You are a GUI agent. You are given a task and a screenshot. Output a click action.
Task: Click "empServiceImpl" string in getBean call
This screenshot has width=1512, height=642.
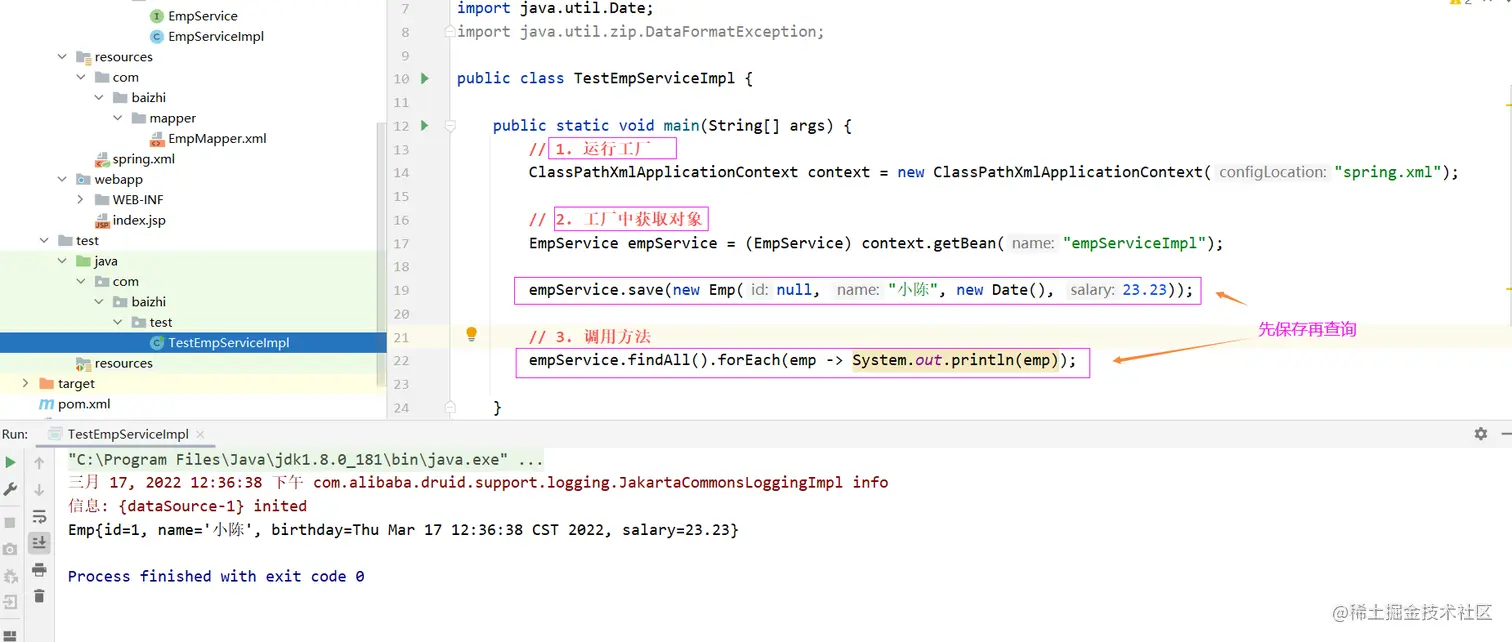tap(1134, 243)
